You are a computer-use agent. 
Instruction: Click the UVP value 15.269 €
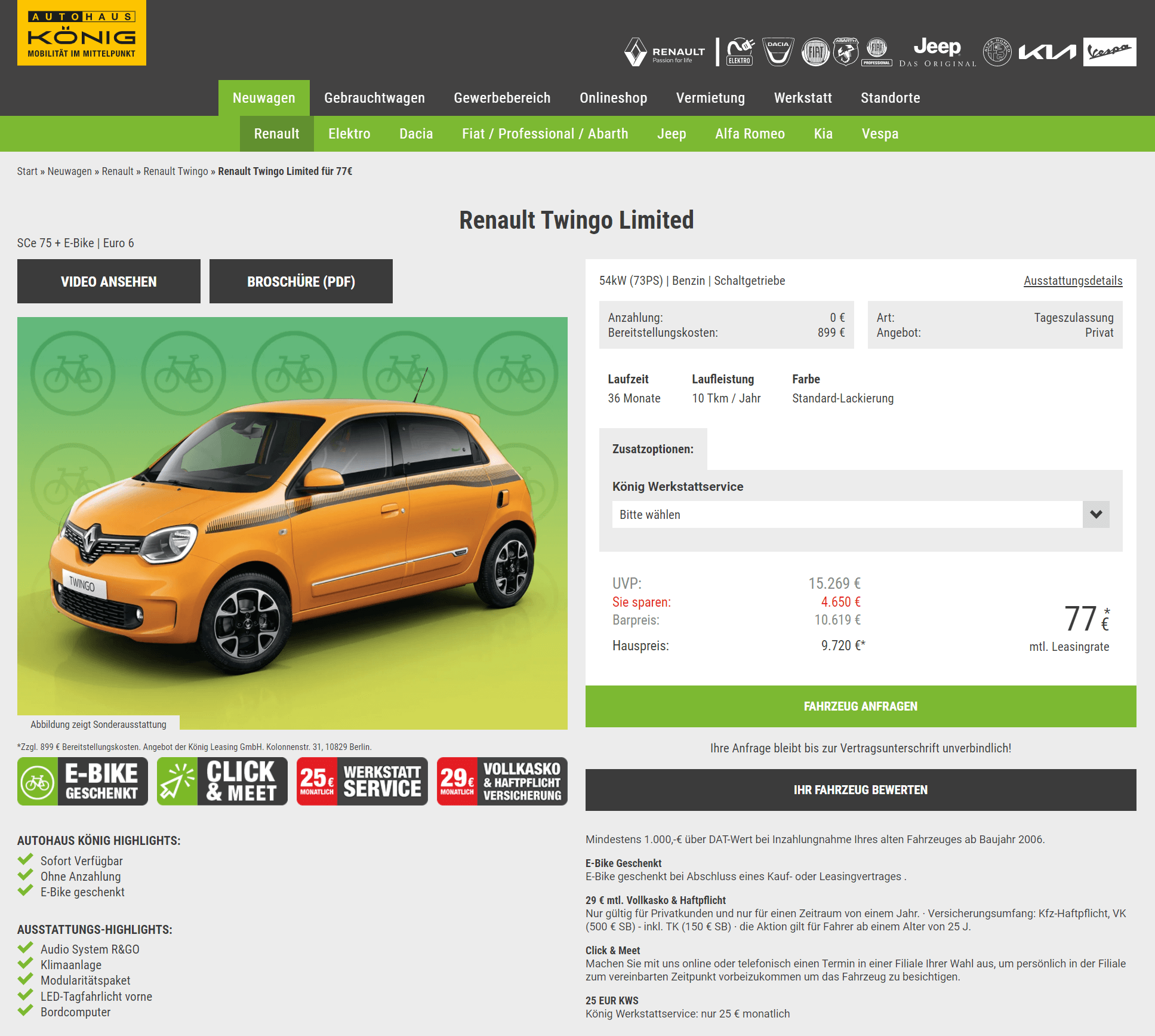[x=834, y=583]
